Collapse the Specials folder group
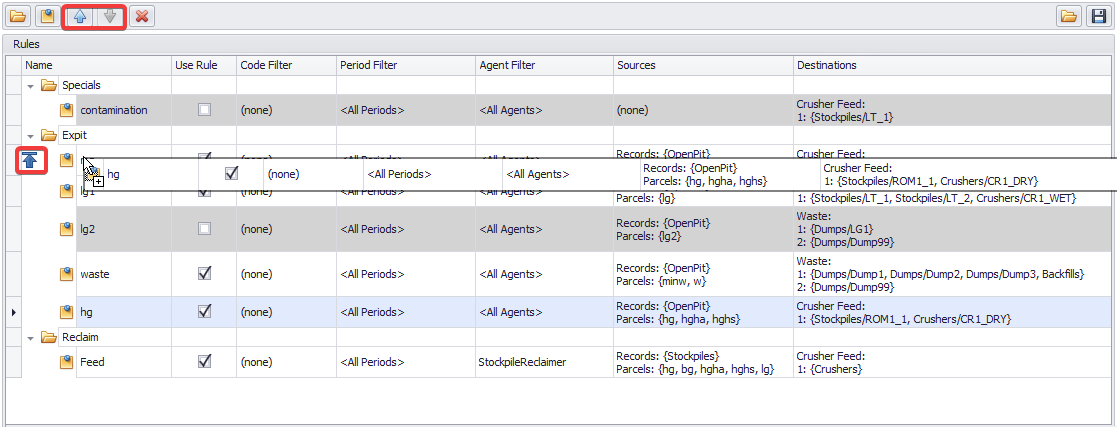1117x427 pixels. pos(31,86)
